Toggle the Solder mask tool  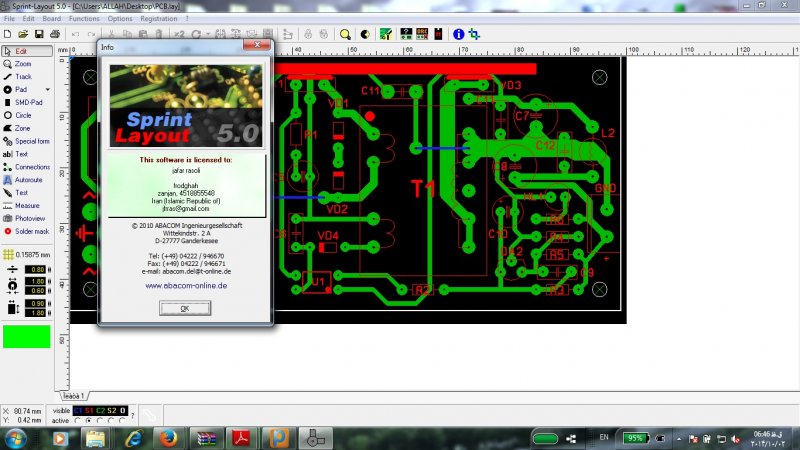click(27, 231)
